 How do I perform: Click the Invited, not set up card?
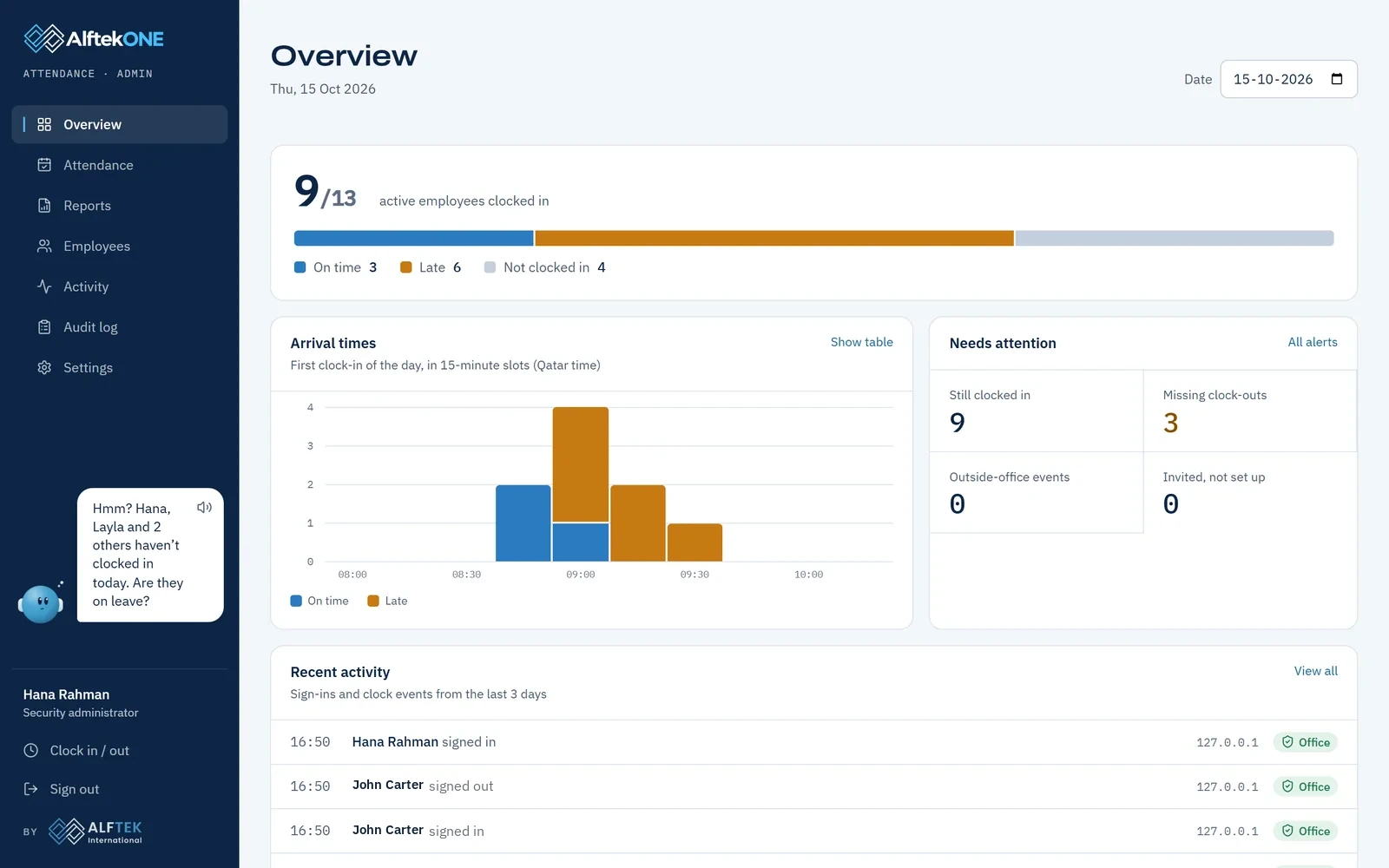1250,492
